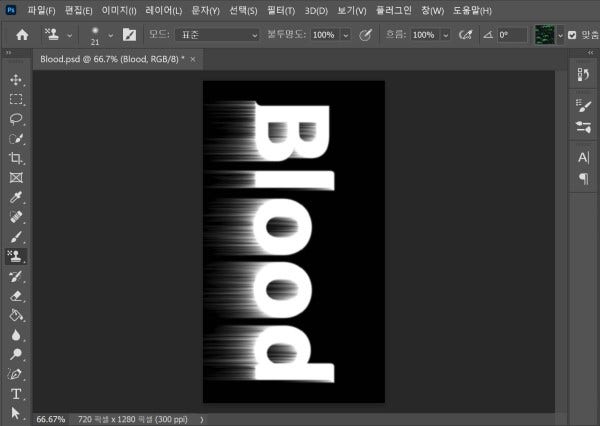Collapse the right panel dock
The image size is (600, 426).
[591, 52]
